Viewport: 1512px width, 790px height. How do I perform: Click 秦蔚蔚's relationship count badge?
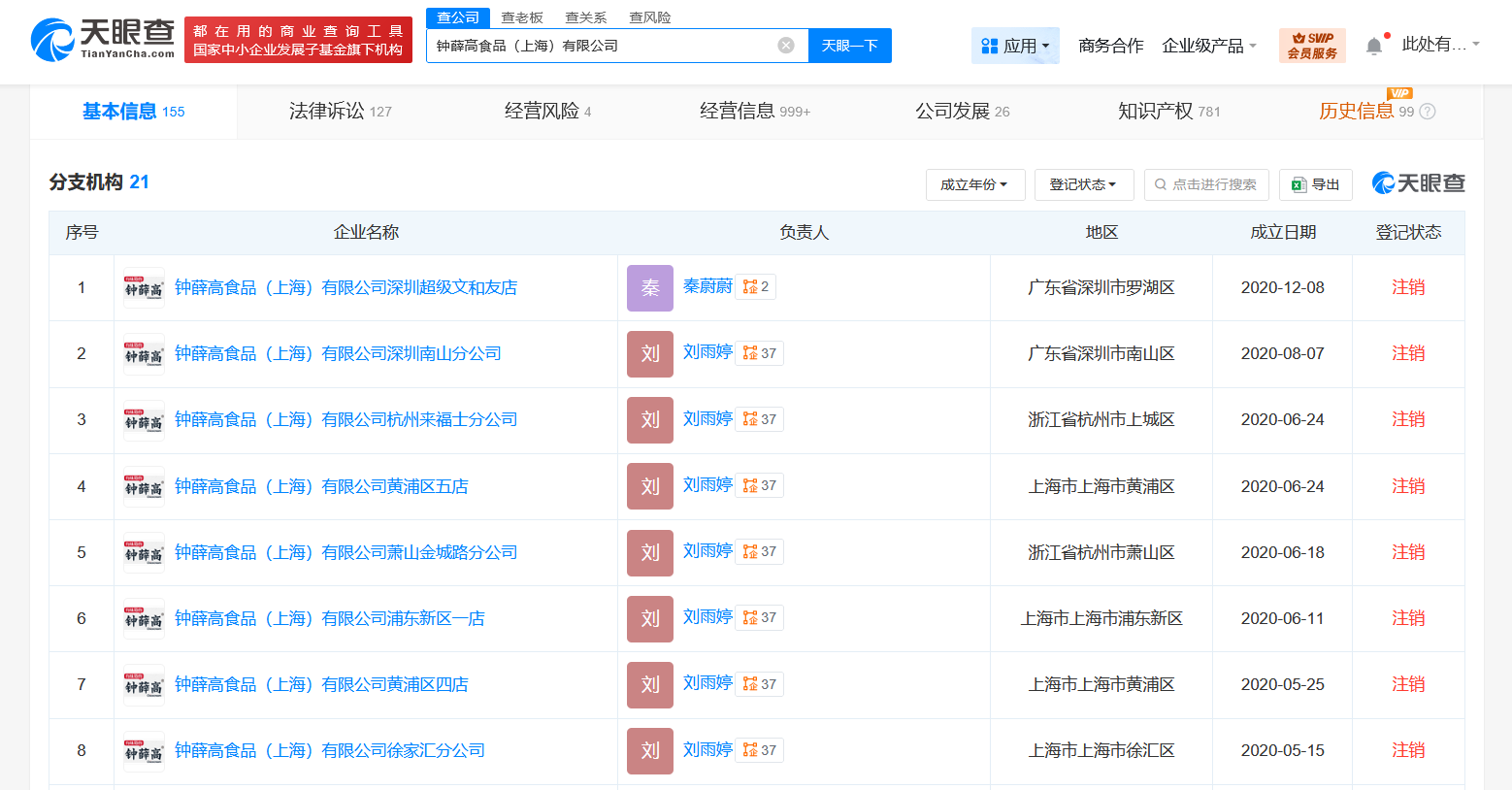[755, 286]
